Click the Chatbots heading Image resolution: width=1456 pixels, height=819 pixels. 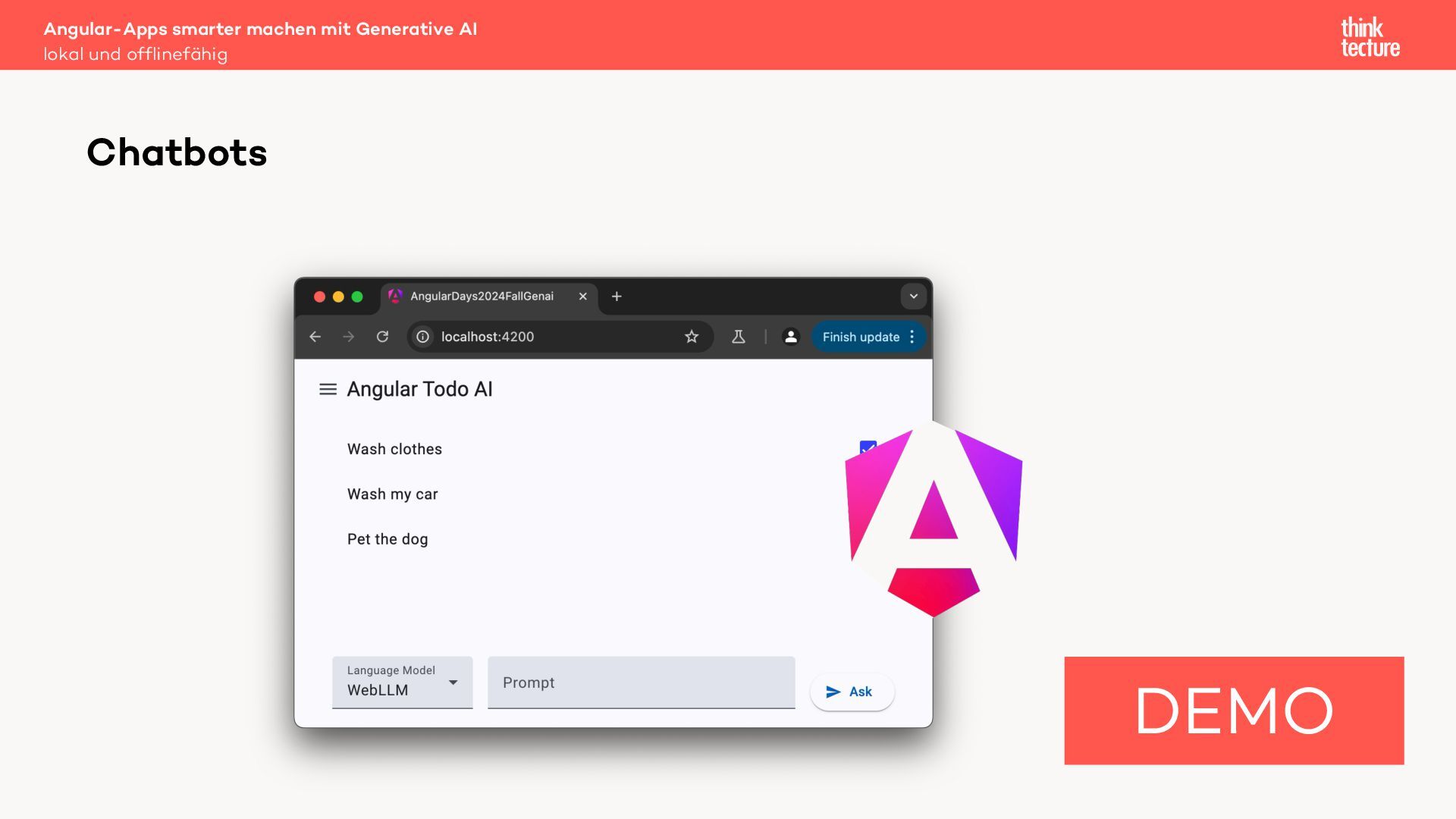pos(177,152)
